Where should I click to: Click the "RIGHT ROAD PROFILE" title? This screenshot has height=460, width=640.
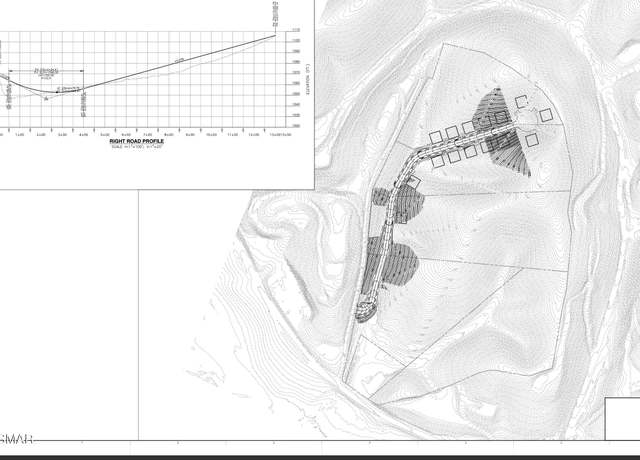click(137, 141)
